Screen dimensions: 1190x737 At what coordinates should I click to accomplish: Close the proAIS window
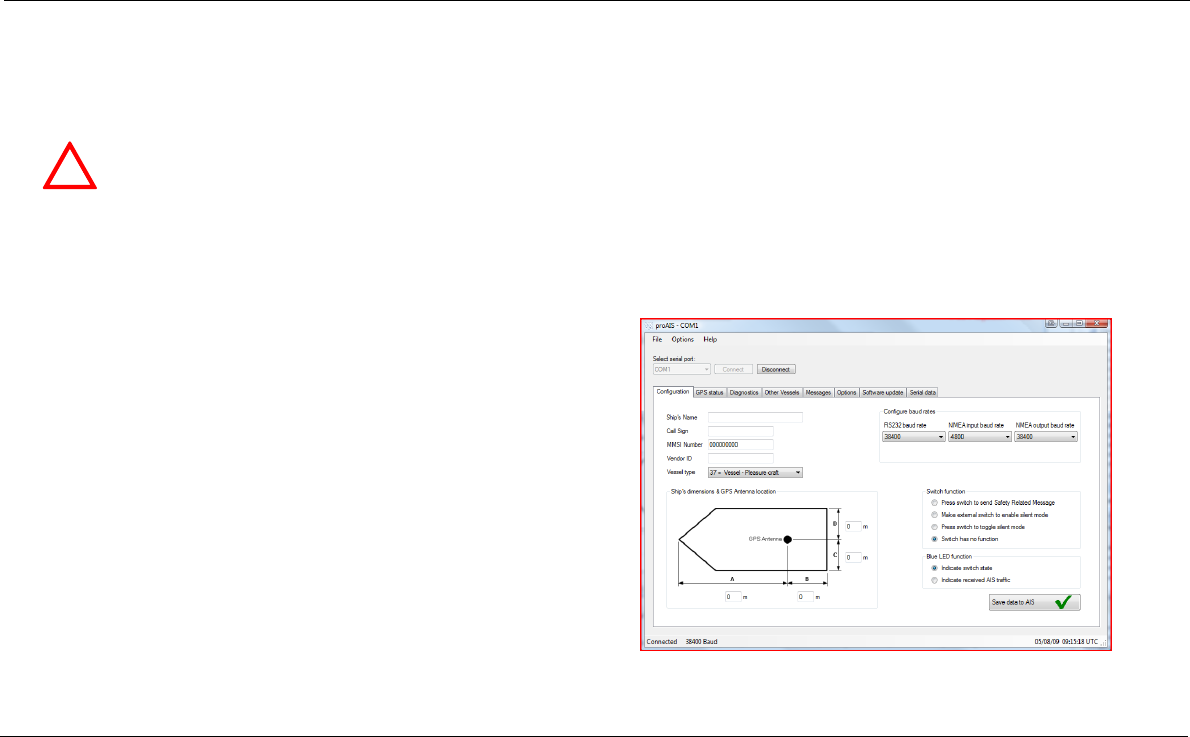[x=1097, y=323]
